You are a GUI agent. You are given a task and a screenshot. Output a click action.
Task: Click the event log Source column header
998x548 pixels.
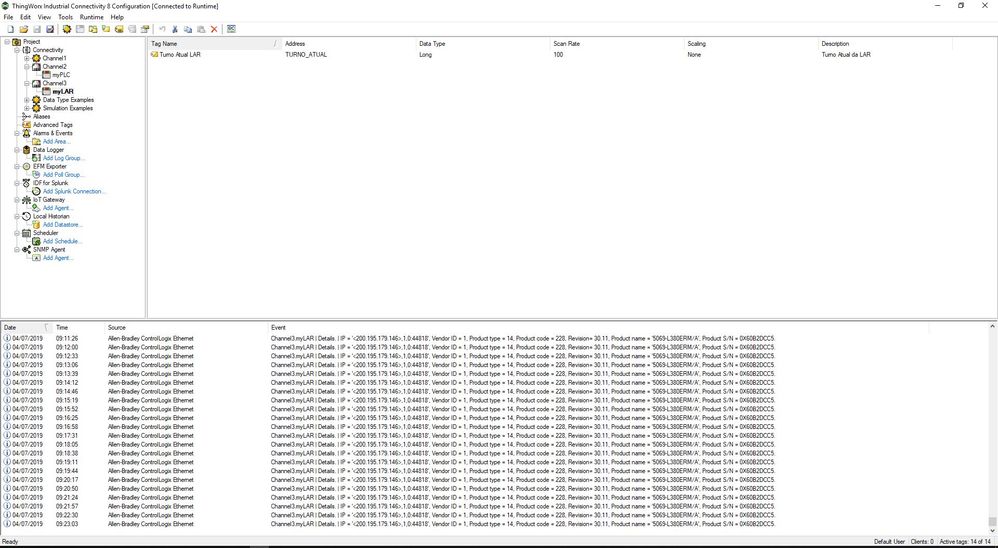point(186,327)
